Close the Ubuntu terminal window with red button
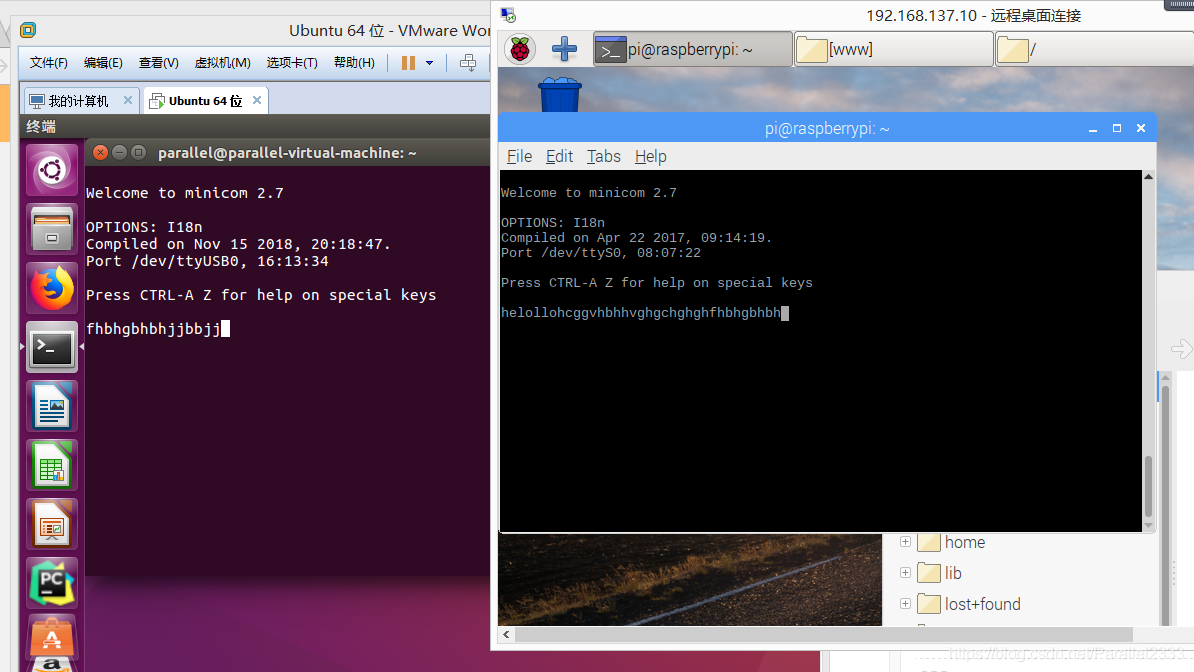 click(100, 152)
